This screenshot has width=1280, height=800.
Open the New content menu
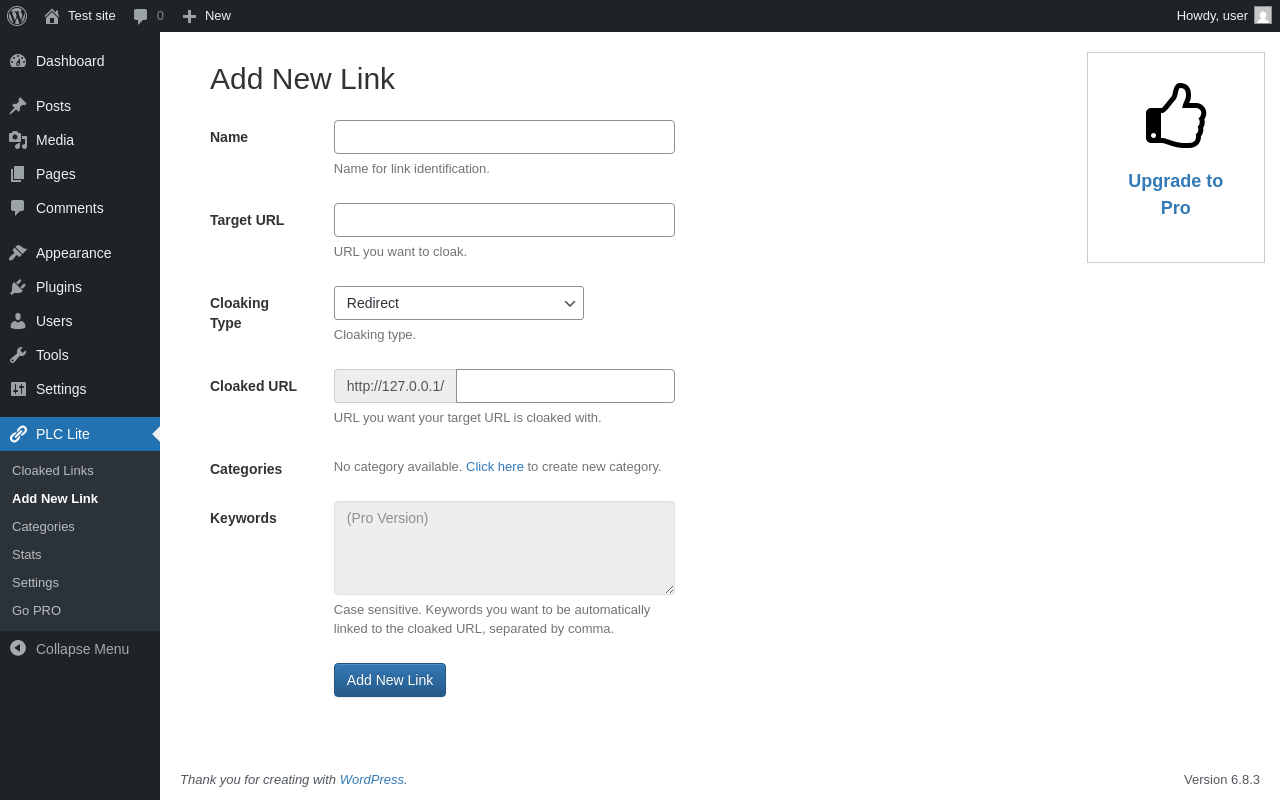207,16
